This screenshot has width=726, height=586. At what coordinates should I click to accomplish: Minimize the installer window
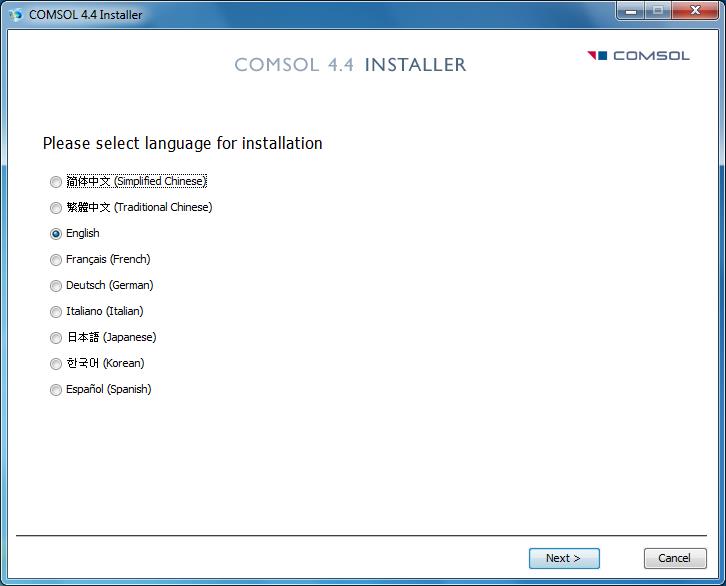click(x=629, y=12)
